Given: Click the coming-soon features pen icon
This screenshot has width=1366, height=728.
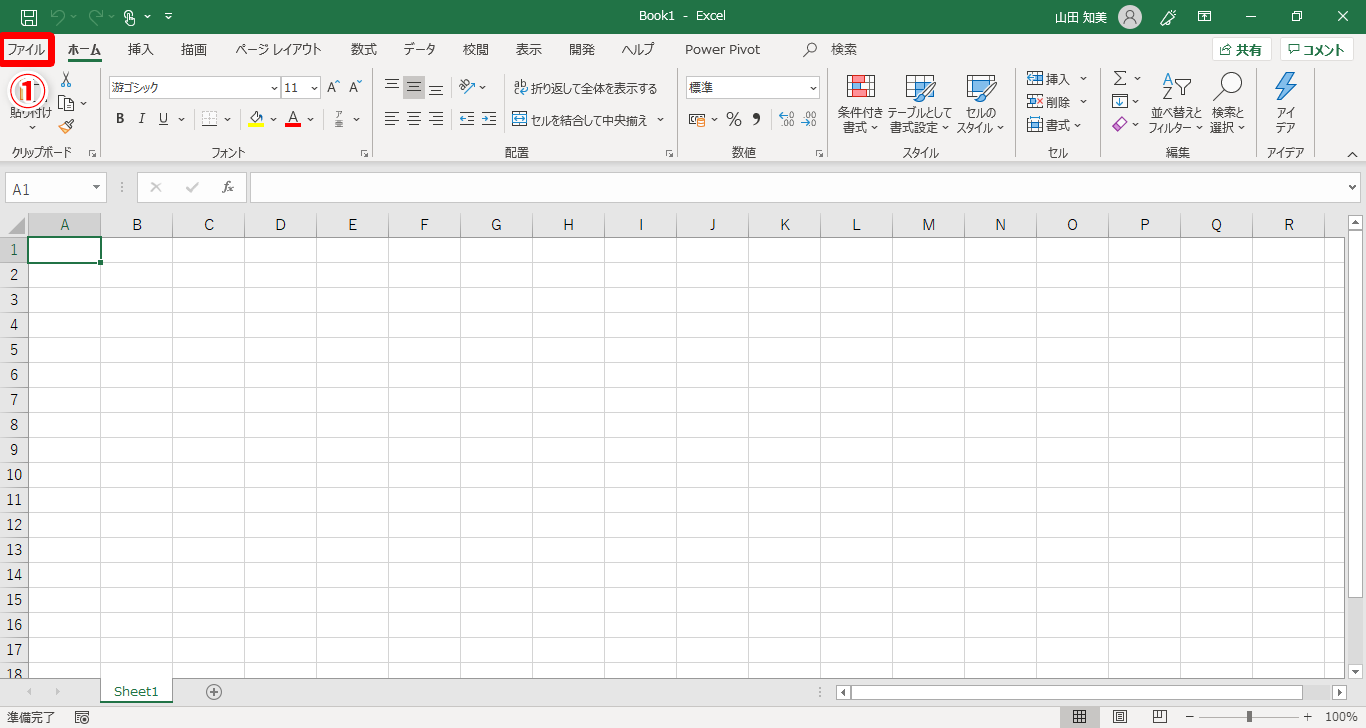Looking at the screenshot, I should click(x=1167, y=17).
